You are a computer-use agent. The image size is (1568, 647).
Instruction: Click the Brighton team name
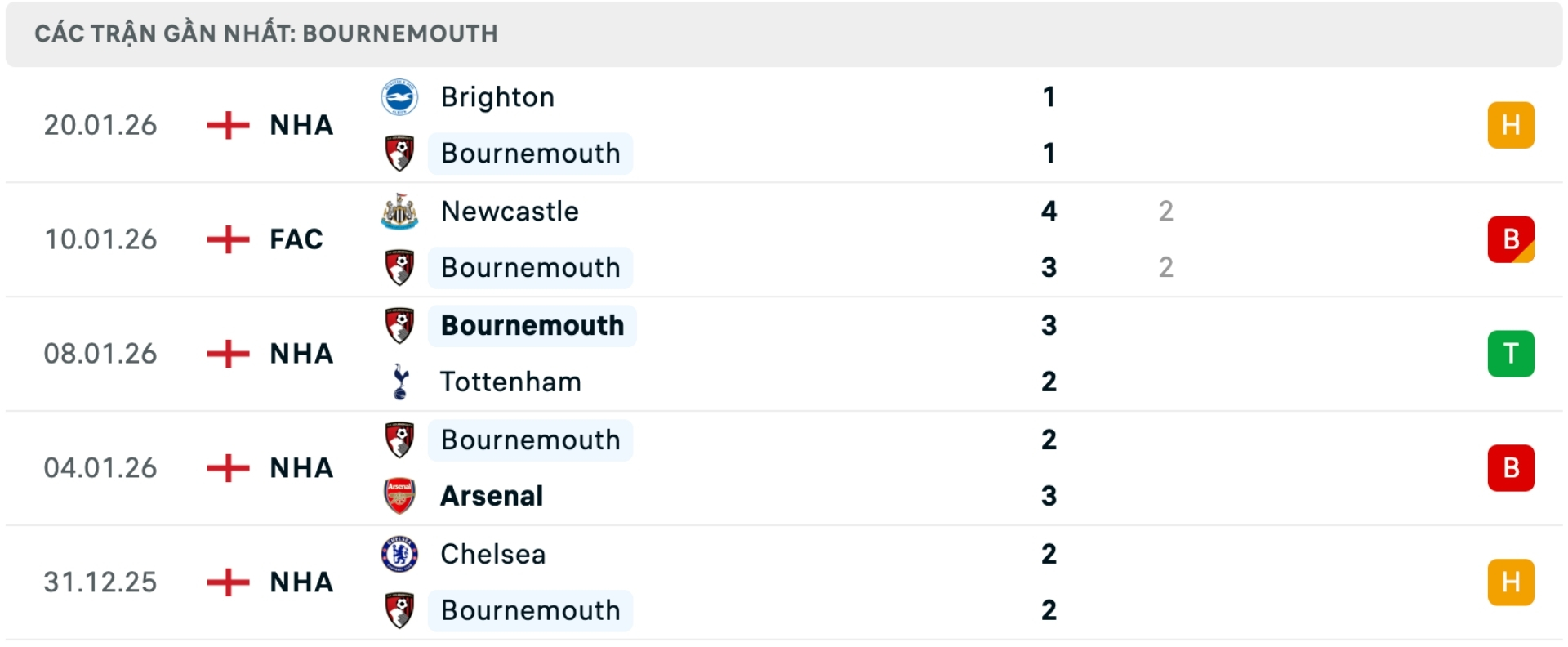click(497, 96)
